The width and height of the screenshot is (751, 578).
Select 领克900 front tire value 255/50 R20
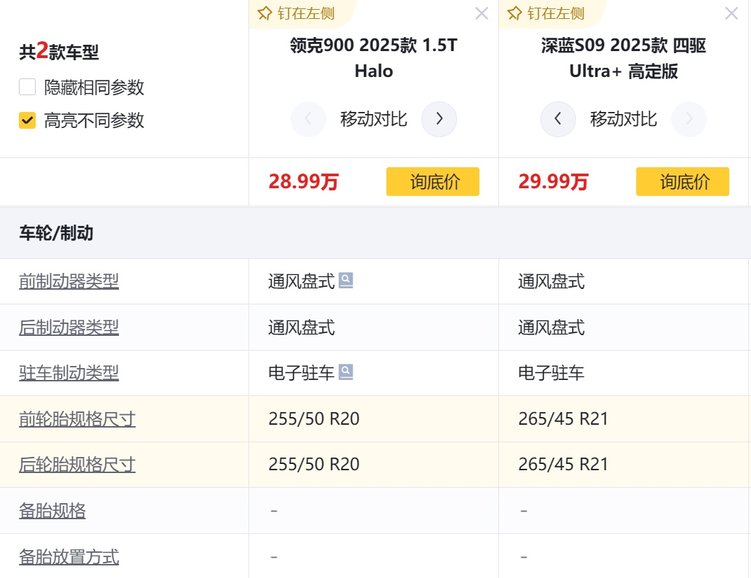coord(314,419)
